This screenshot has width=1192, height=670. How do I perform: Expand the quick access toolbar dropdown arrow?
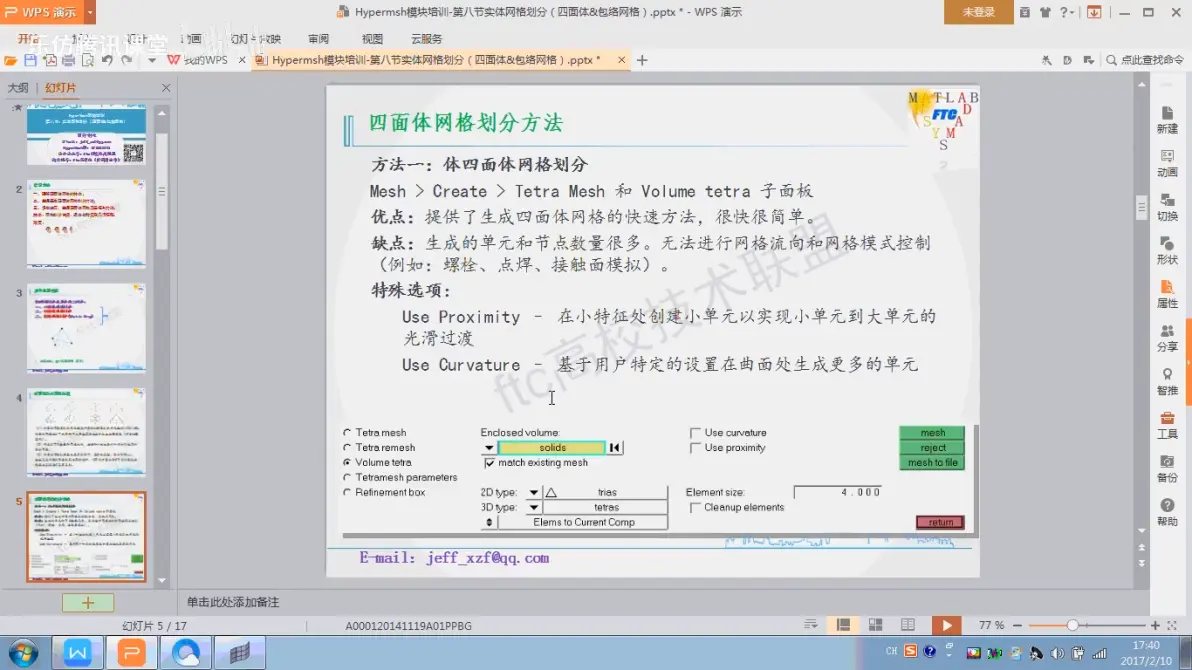(152, 60)
